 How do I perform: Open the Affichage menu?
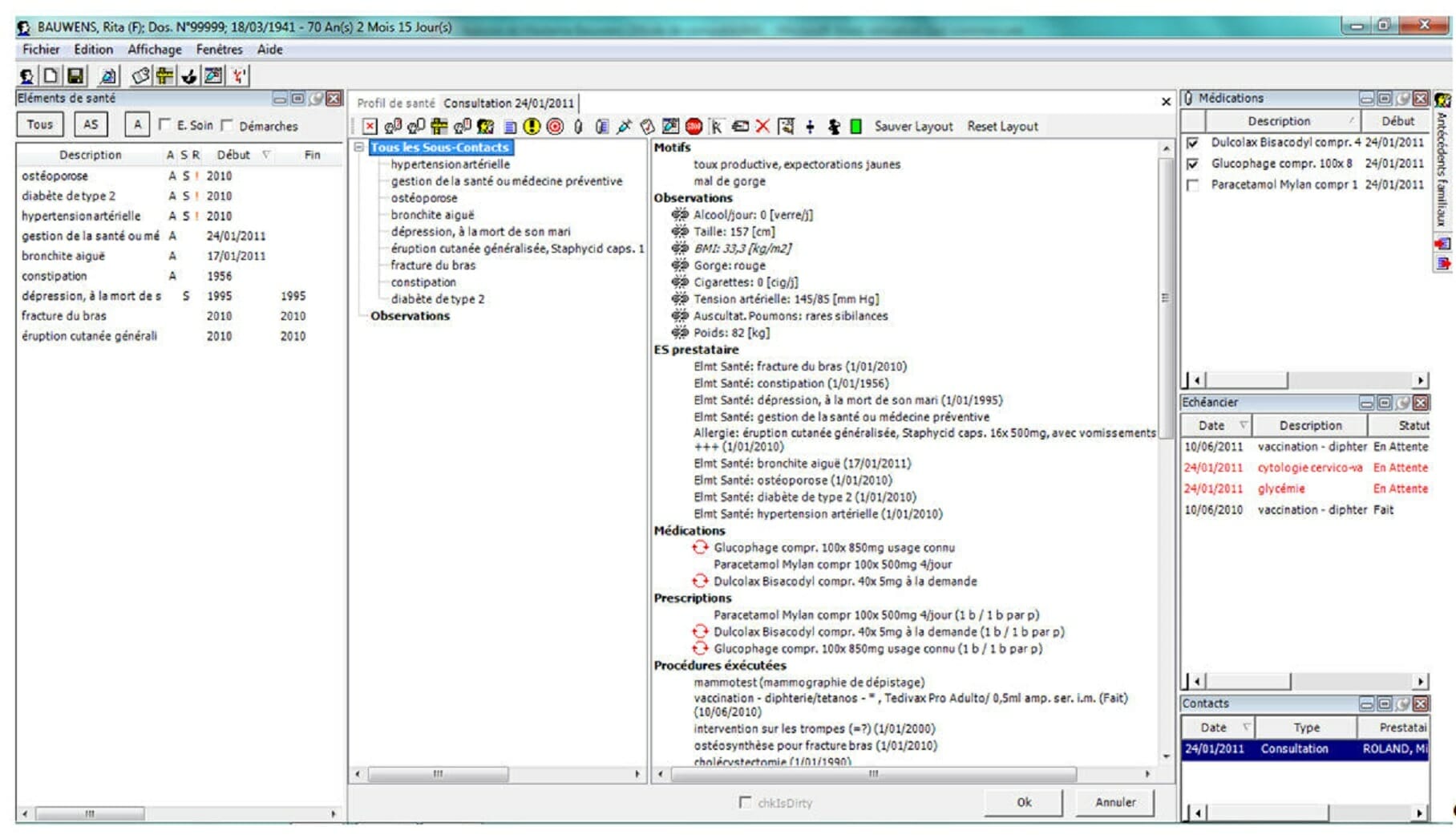click(x=154, y=50)
